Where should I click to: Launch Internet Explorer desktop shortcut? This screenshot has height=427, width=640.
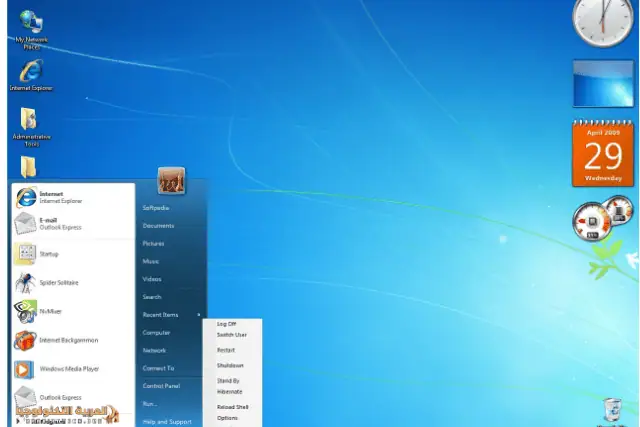(x=31, y=75)
